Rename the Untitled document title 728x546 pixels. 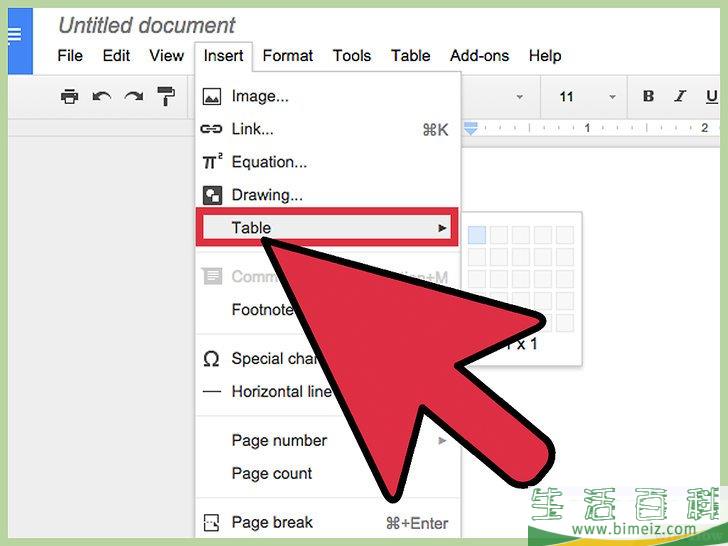pyautogui.click(x=147, y=25)
